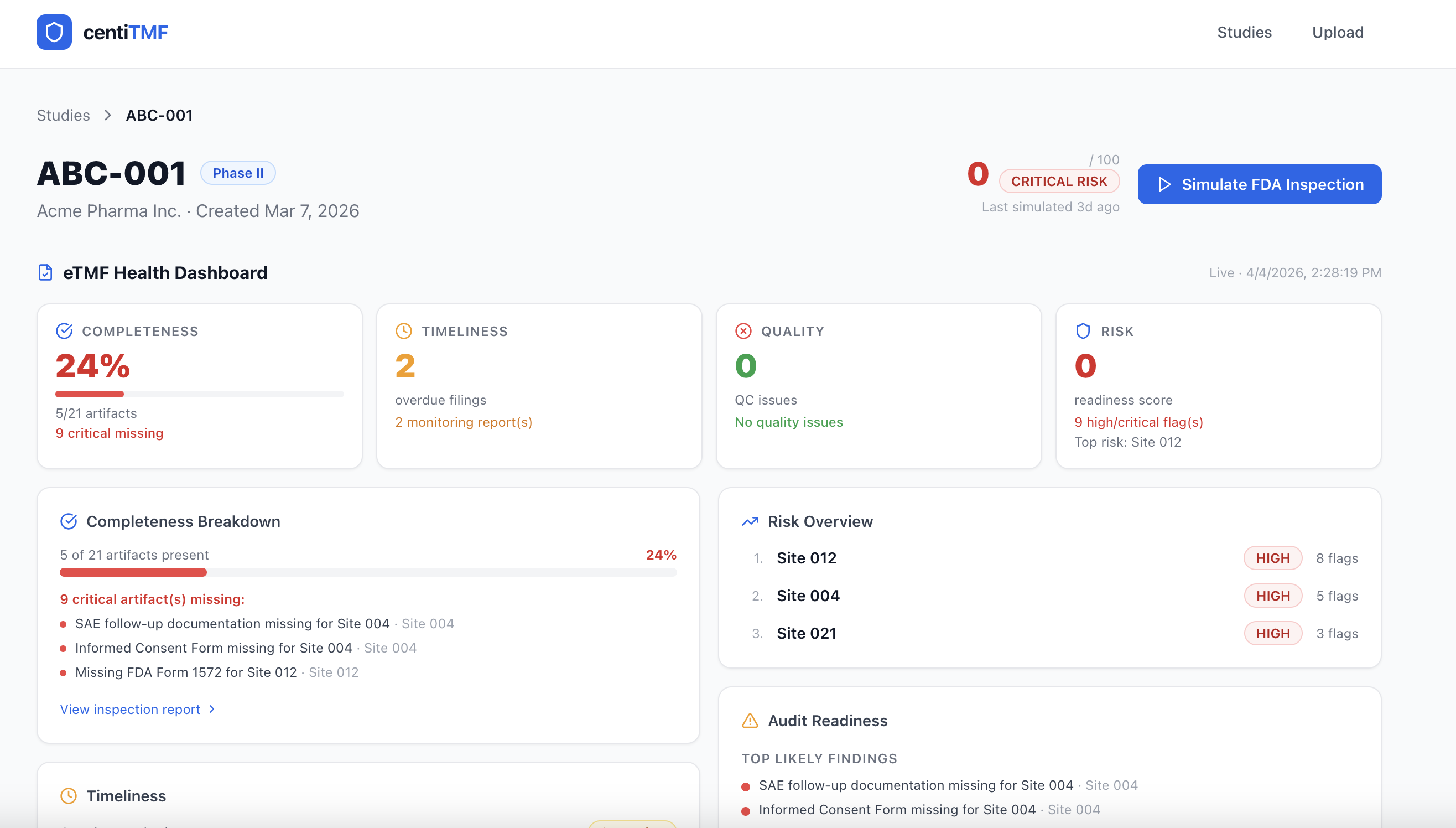
Task: Click the Completeness Breakdown progress bar
Action: point(368,572)
